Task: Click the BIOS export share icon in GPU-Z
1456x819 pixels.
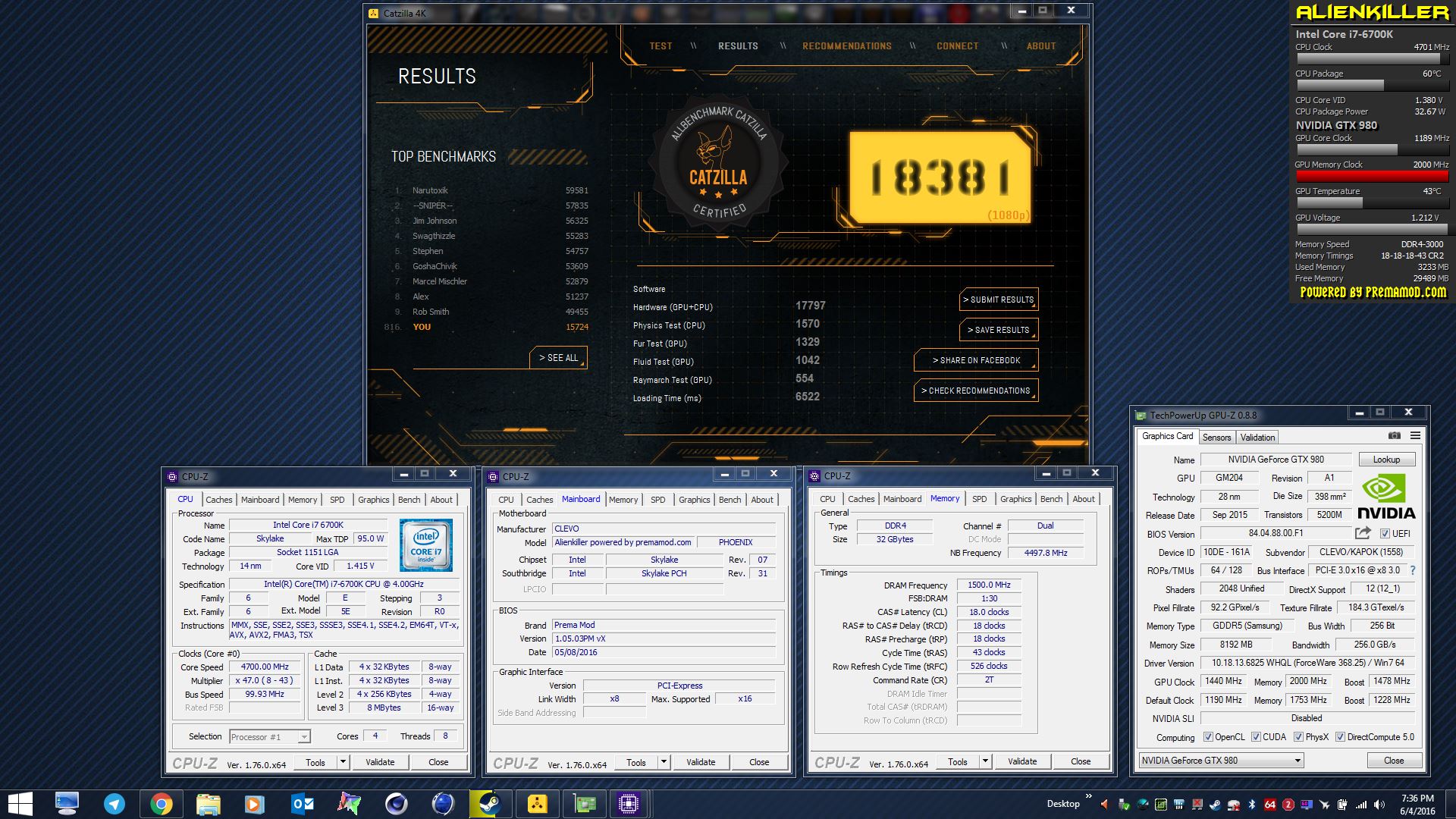Action: 1363,533
